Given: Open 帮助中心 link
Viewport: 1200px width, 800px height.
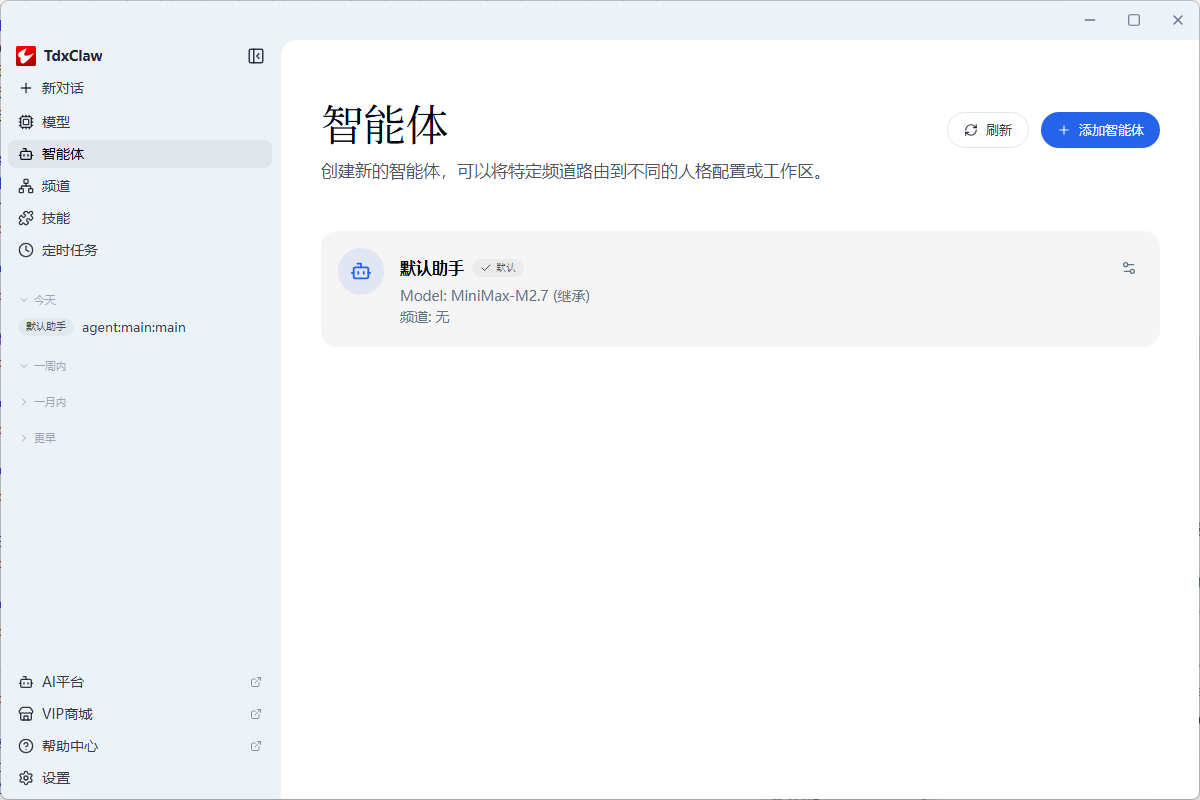Looking at the screenshot, I should point(140,746).
